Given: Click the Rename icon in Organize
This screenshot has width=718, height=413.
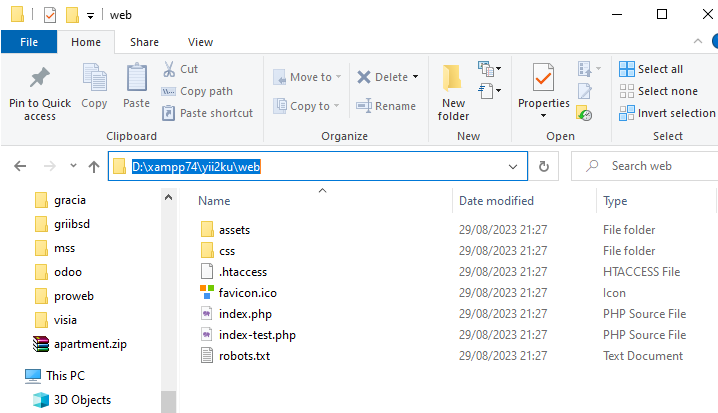Looking at the screenshot, I should (x=364, y=106).
